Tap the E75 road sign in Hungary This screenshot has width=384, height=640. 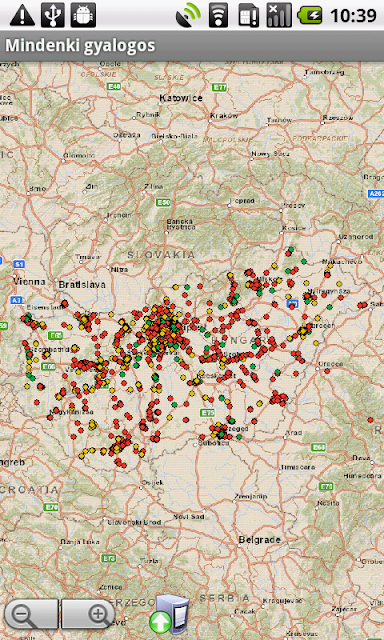click(x=208, y=413)
